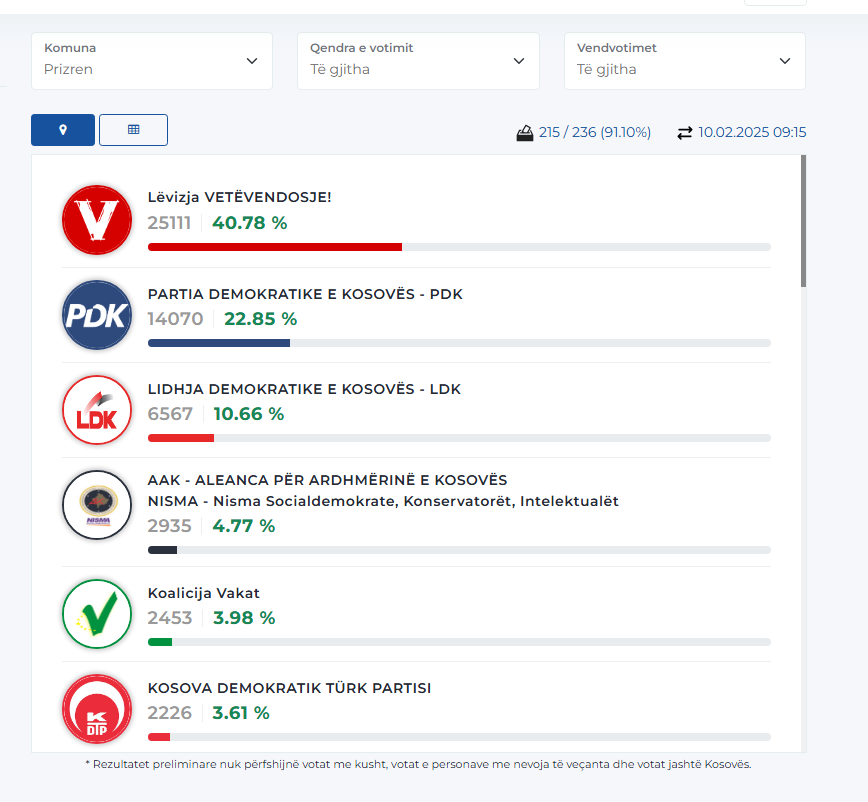The image size is (868, 802).
Task: Click the counted stations text 215 / 236 (91.10%)
Action: (x=595, y=132)
